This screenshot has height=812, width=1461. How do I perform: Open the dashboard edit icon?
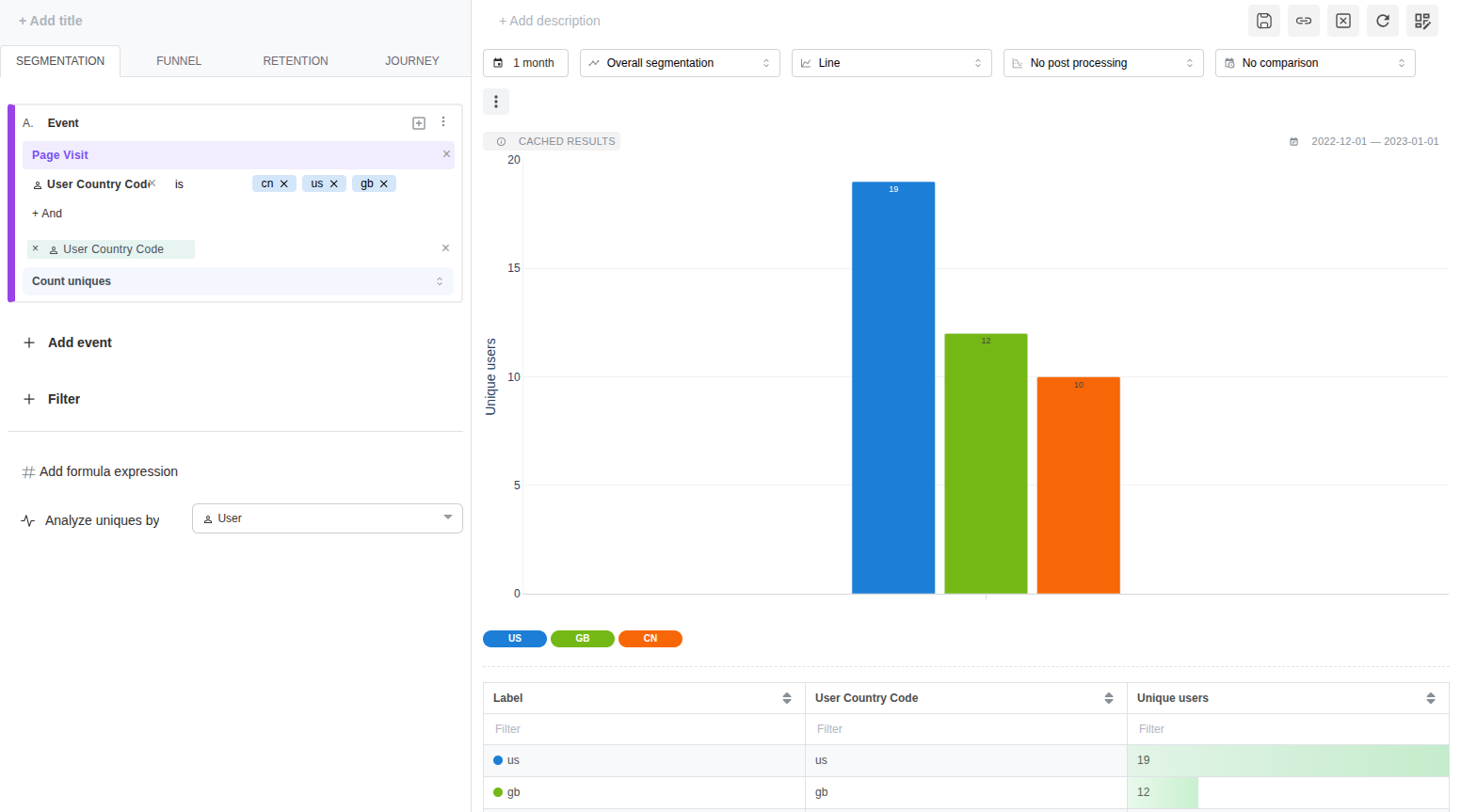click(x=1422, y=21)
